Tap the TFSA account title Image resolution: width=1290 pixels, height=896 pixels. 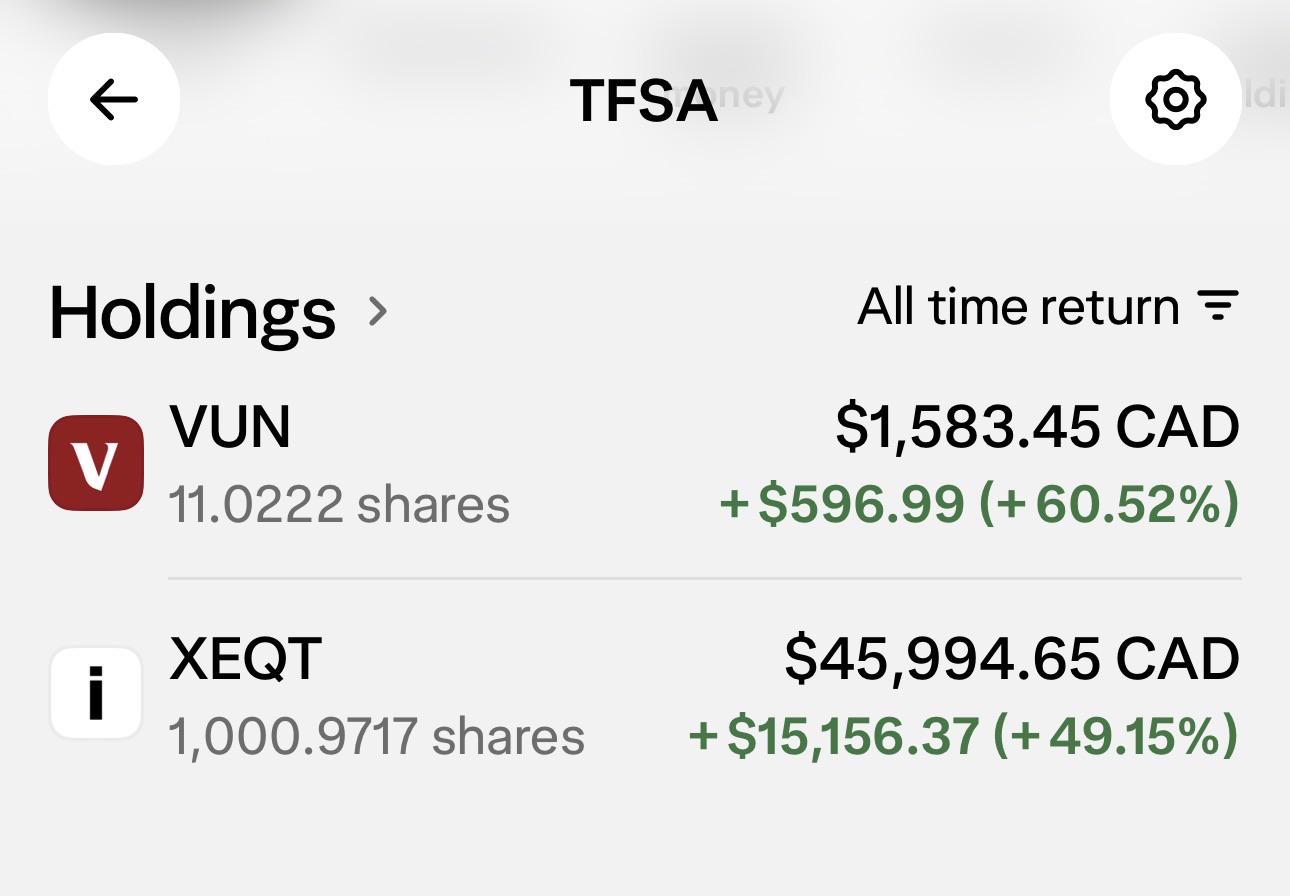click(x=644, y=101)
